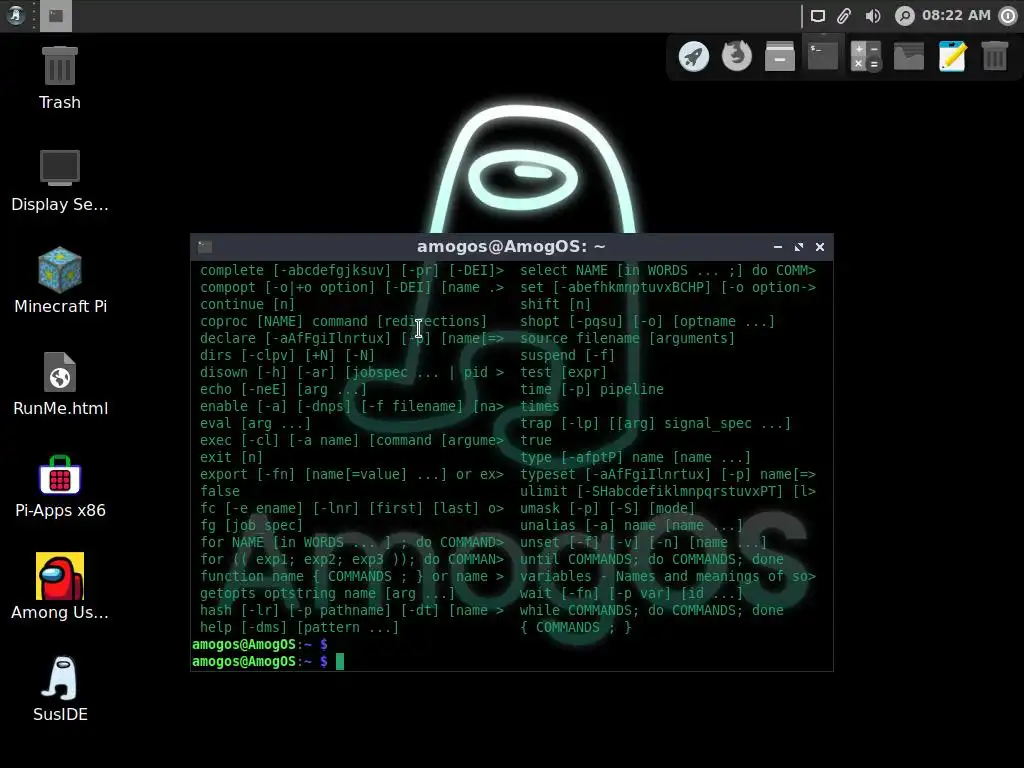Screen dimensions: 1024x768
Task: Click the 'help [-dms] [pattern ...]' line
Action: 299,628
